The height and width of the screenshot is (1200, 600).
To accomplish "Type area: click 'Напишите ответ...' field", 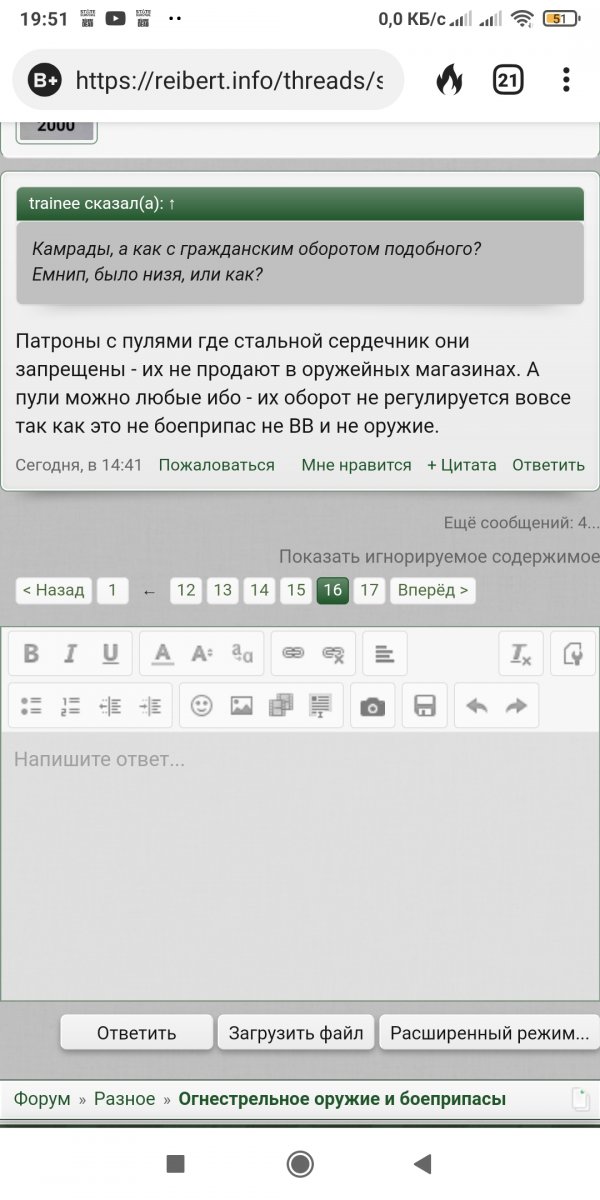I will [300, 865].
